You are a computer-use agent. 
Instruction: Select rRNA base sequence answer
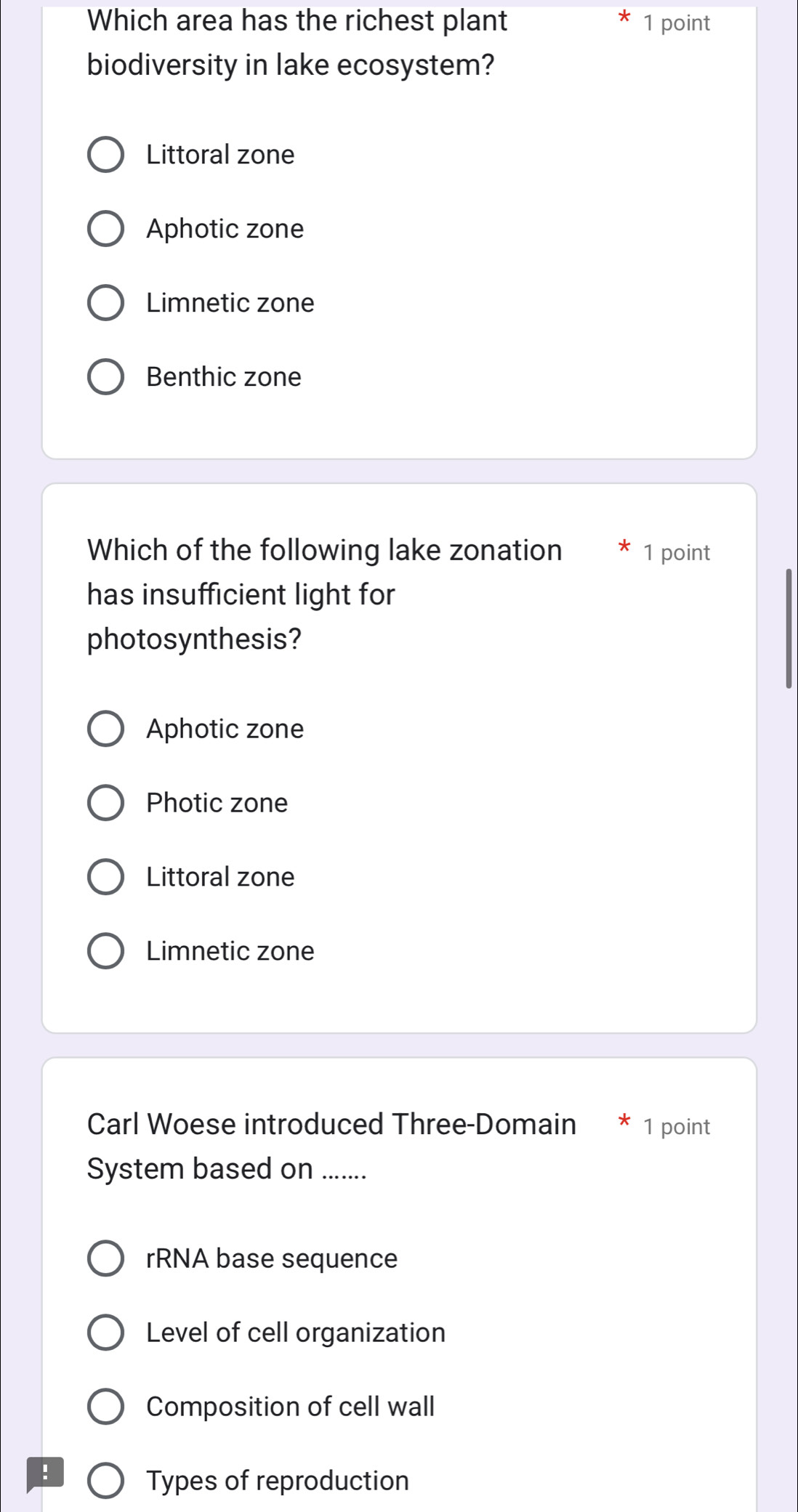[105, 1258]
